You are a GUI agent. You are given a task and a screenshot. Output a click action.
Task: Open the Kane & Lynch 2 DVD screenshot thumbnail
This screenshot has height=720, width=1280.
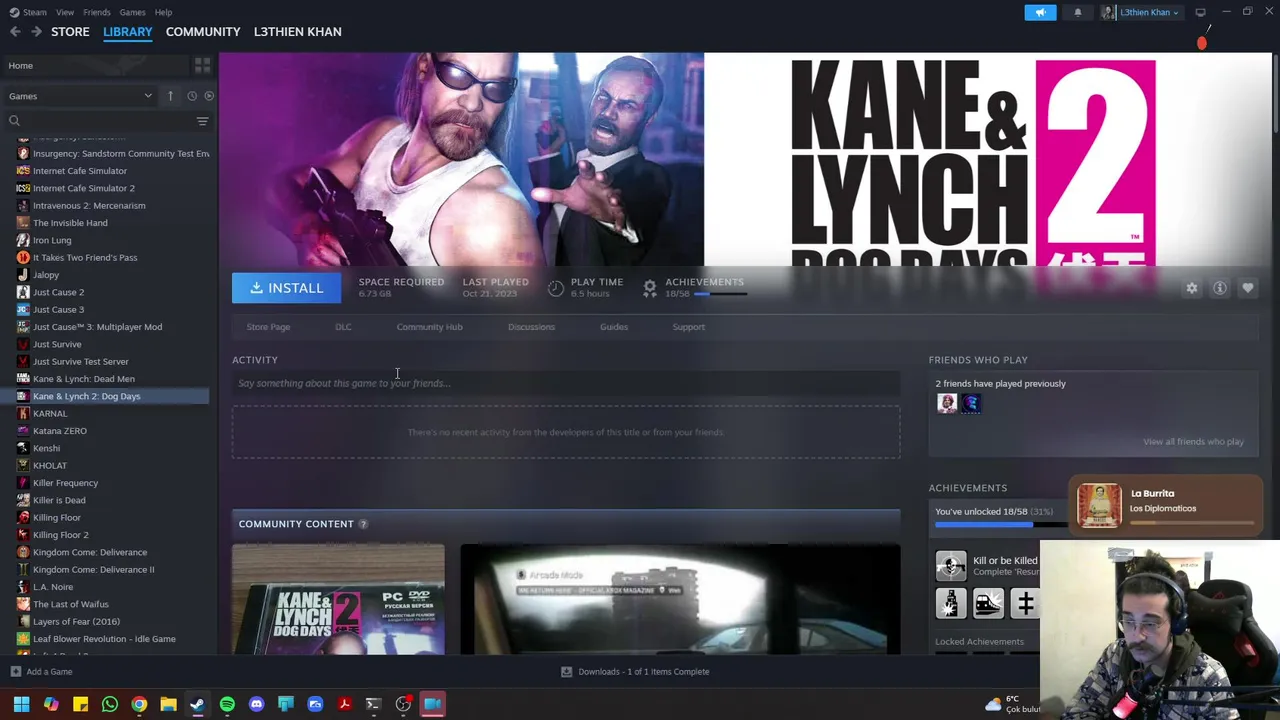pos(338,599)
